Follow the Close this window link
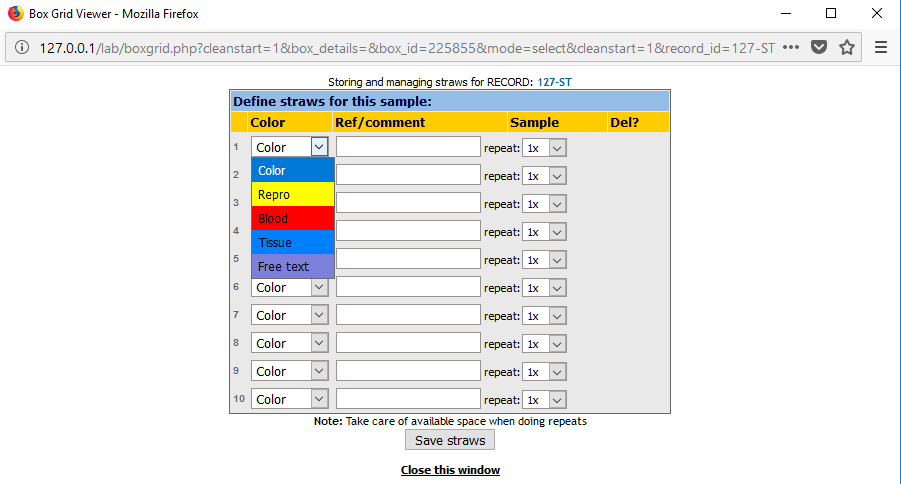This screenshot has height=484, width=901. coord(450,470)
